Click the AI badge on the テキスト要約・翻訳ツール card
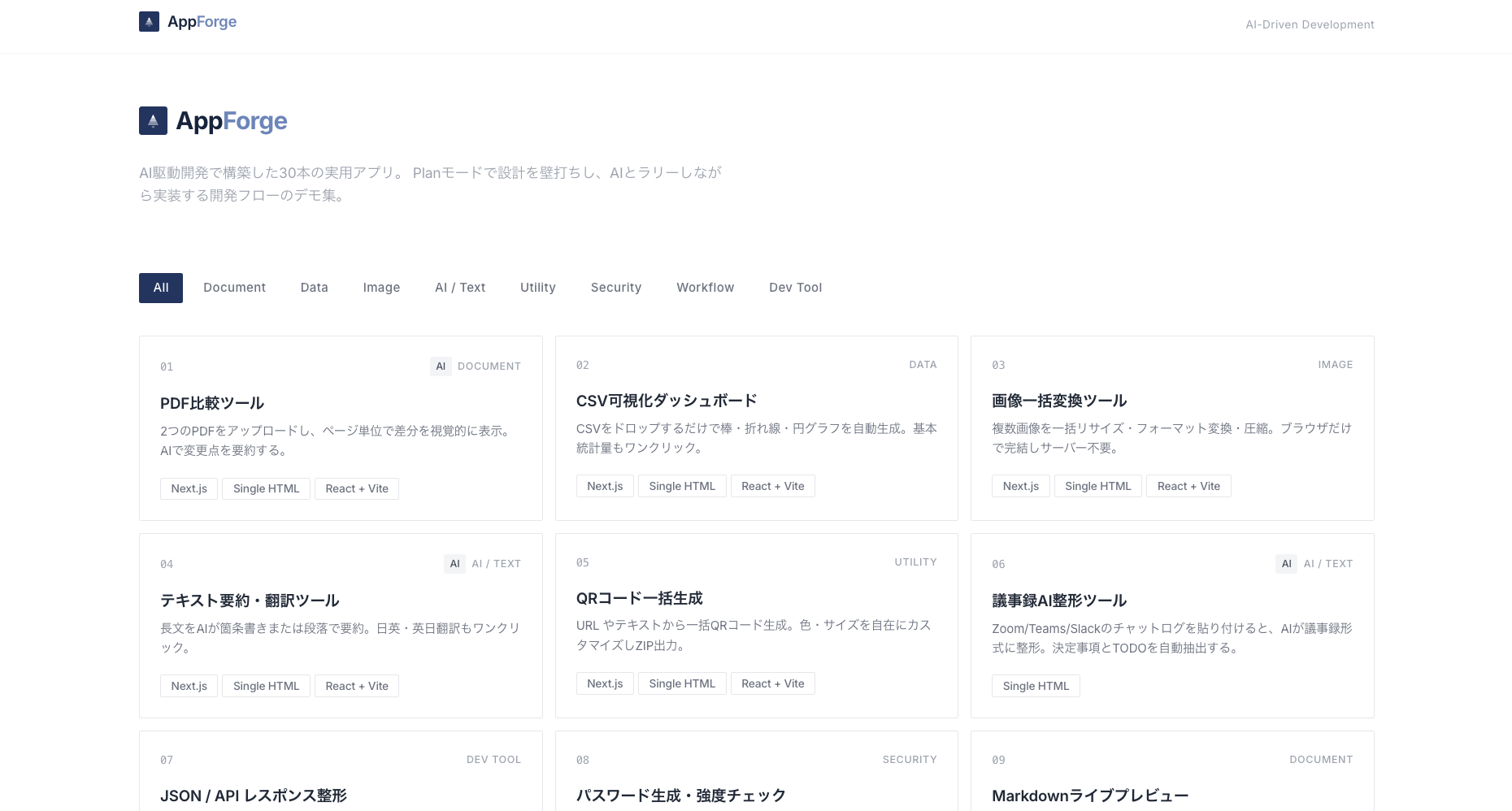Screen dimensions: 1512x811 click(x=454, y=563)
